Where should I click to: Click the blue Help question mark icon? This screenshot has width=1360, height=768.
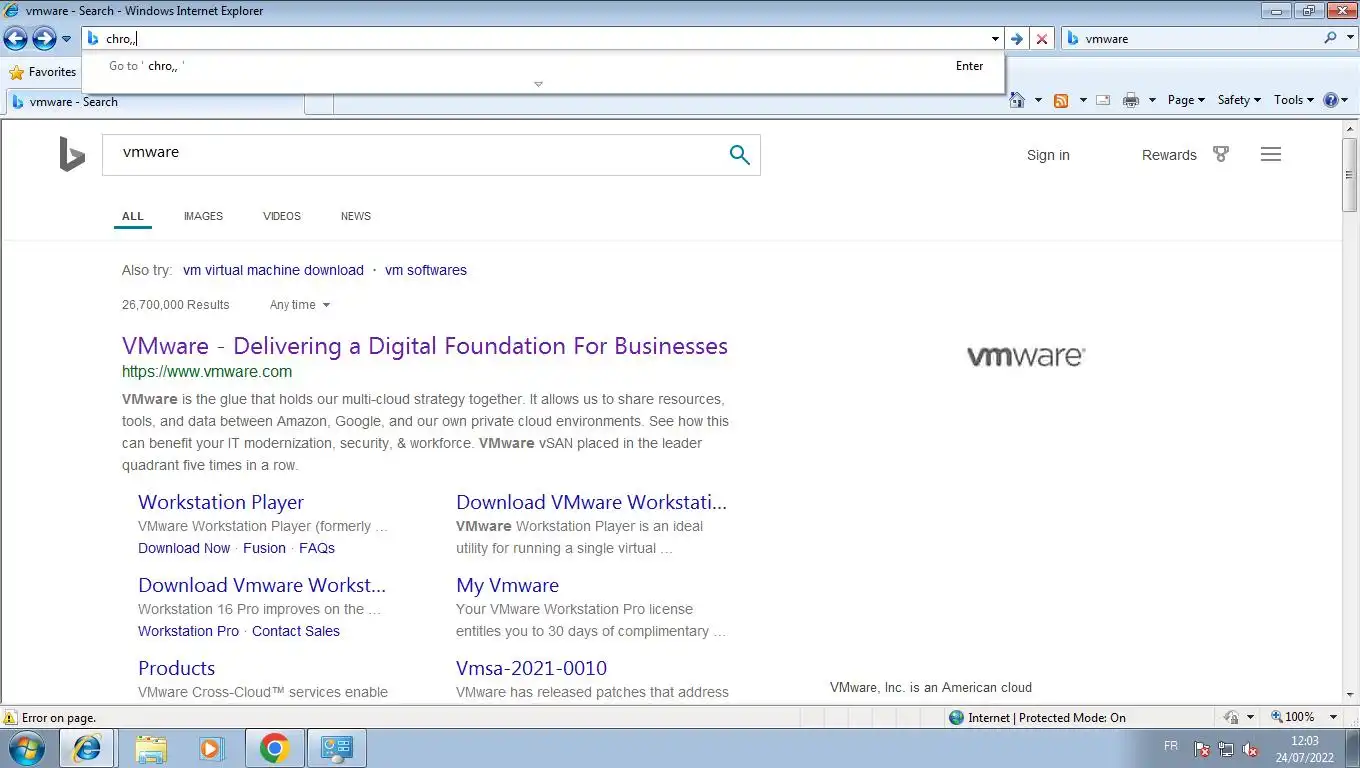pos(1331,100)
